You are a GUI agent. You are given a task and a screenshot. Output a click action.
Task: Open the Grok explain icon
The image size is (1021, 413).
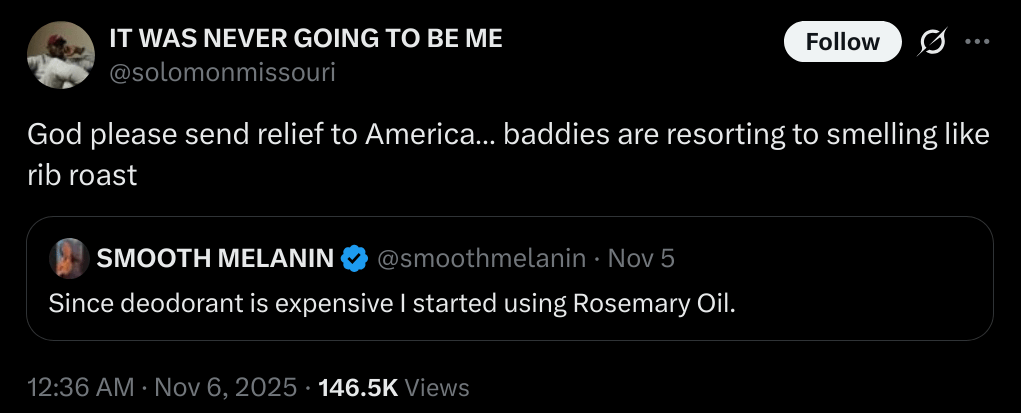pos(932,42)
